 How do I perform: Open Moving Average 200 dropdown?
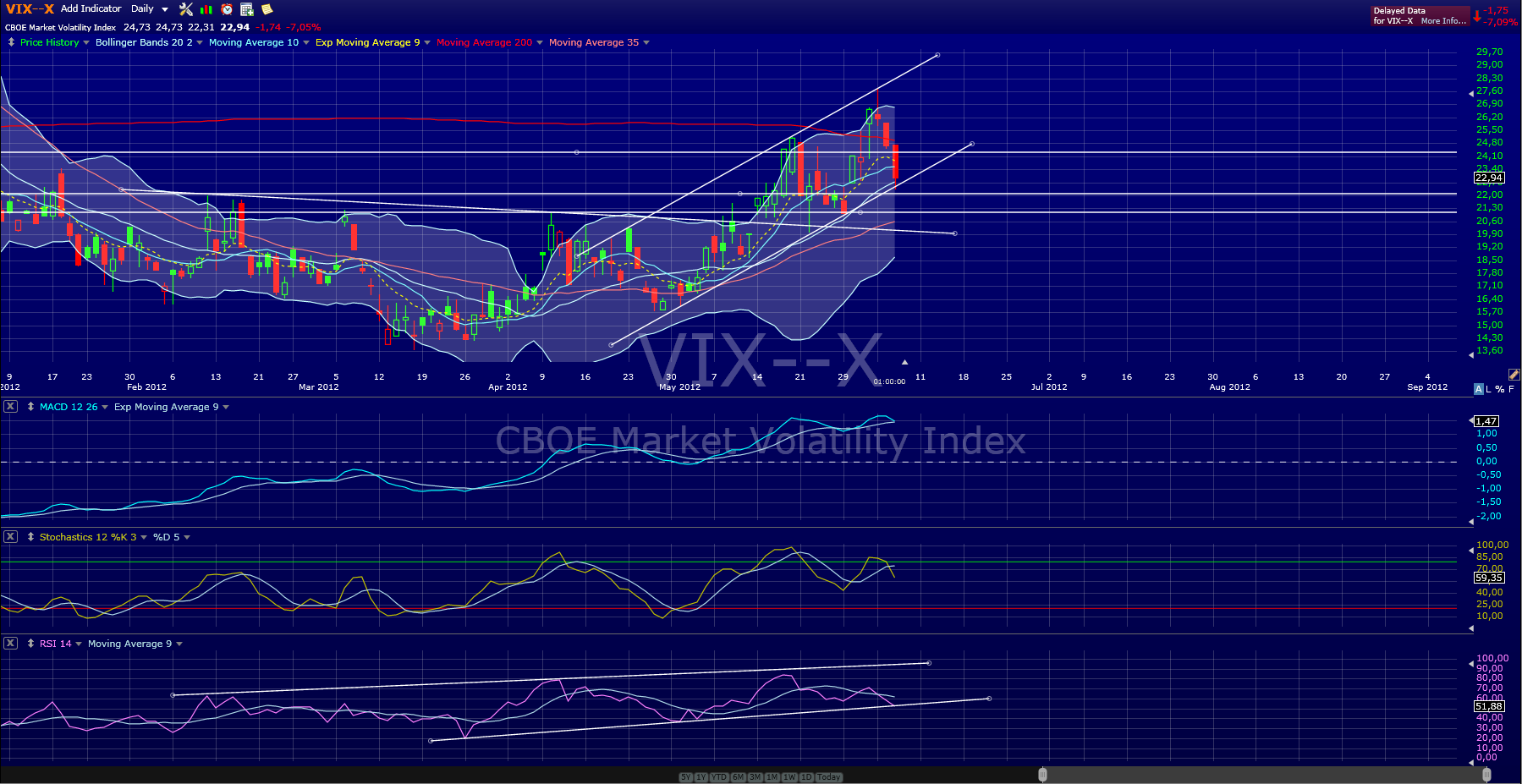540,43
